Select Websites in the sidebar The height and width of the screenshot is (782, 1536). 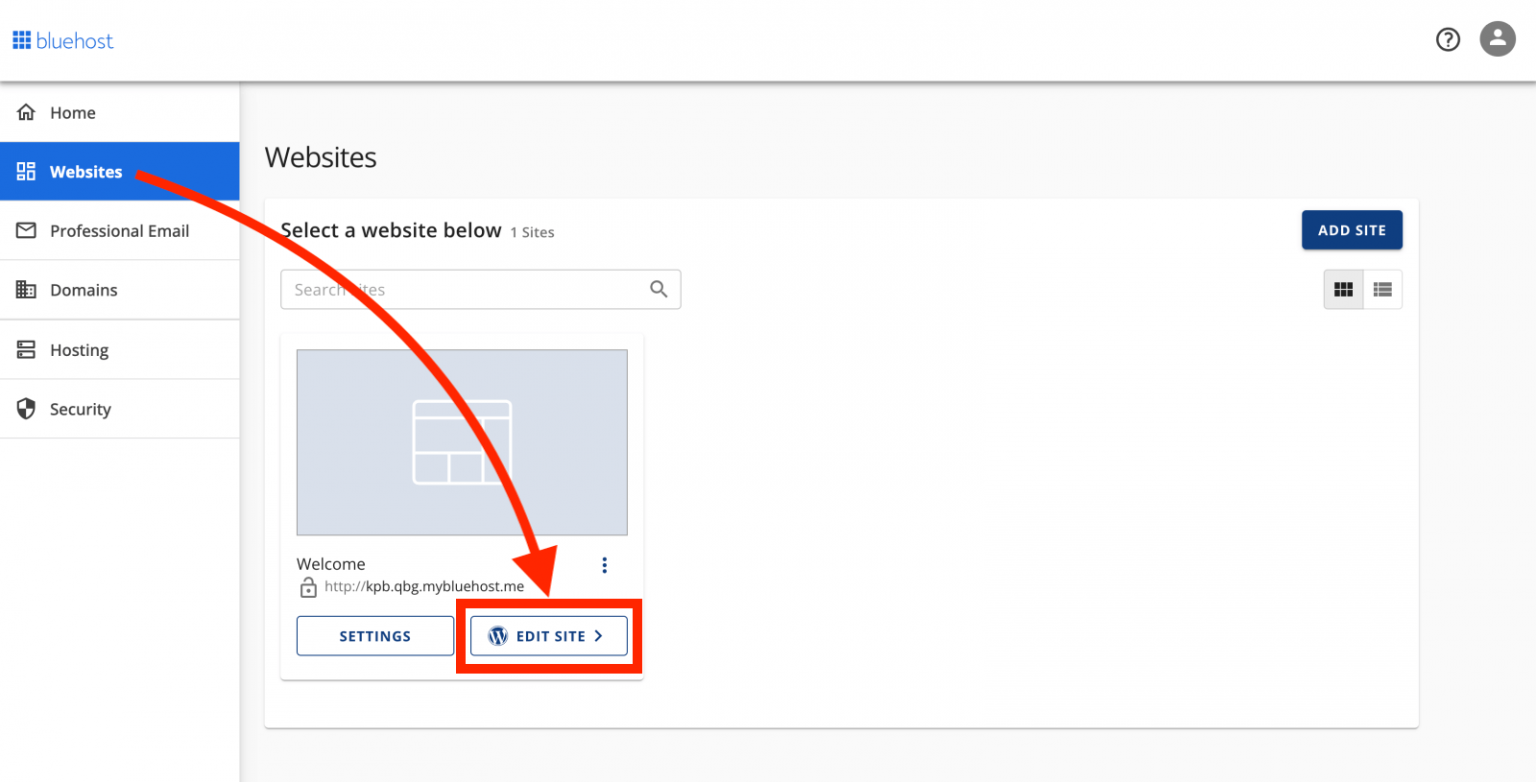click(86, 172)
